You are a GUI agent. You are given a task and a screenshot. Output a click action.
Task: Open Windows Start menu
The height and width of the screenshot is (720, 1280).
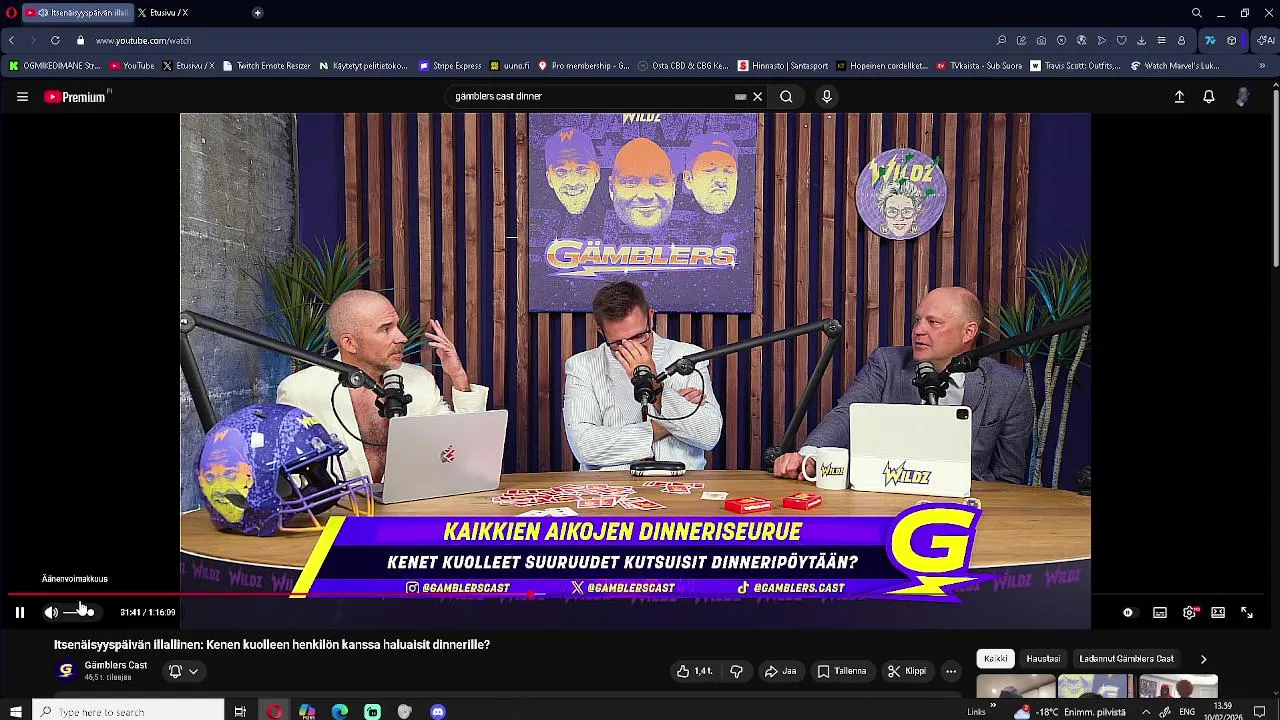tap(15, 712)
